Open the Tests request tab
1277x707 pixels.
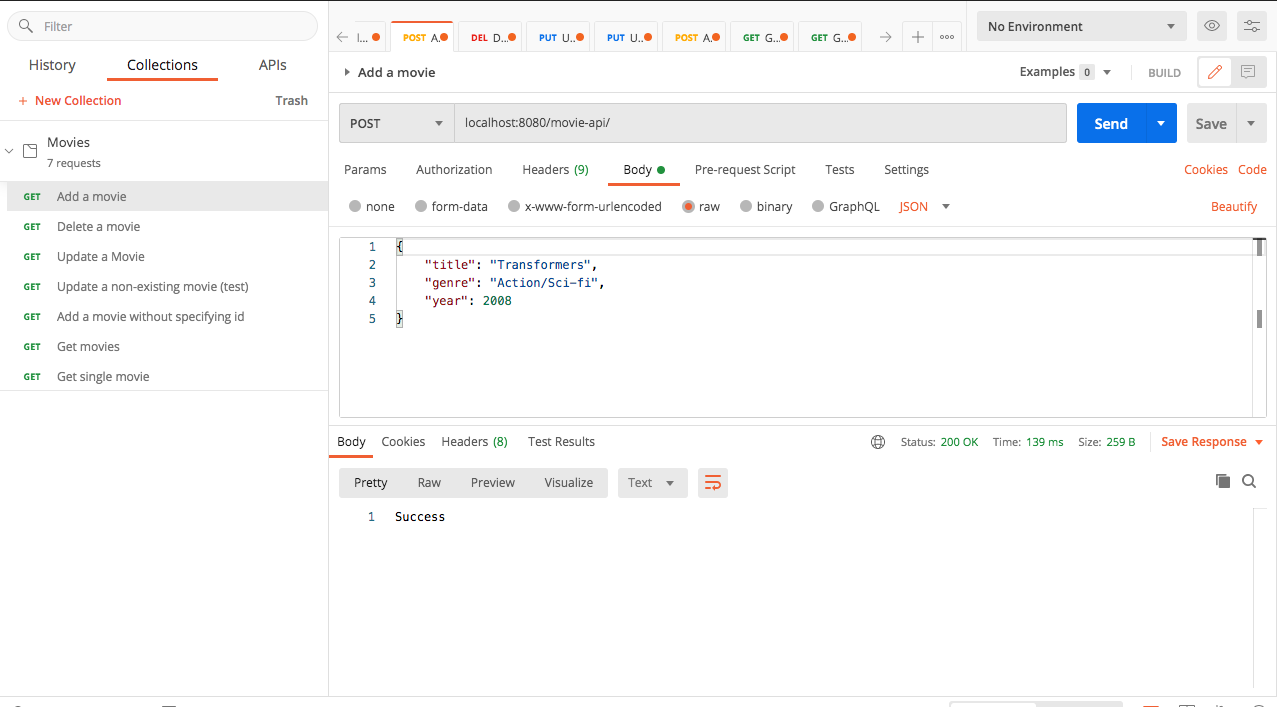tap(840, 170)
